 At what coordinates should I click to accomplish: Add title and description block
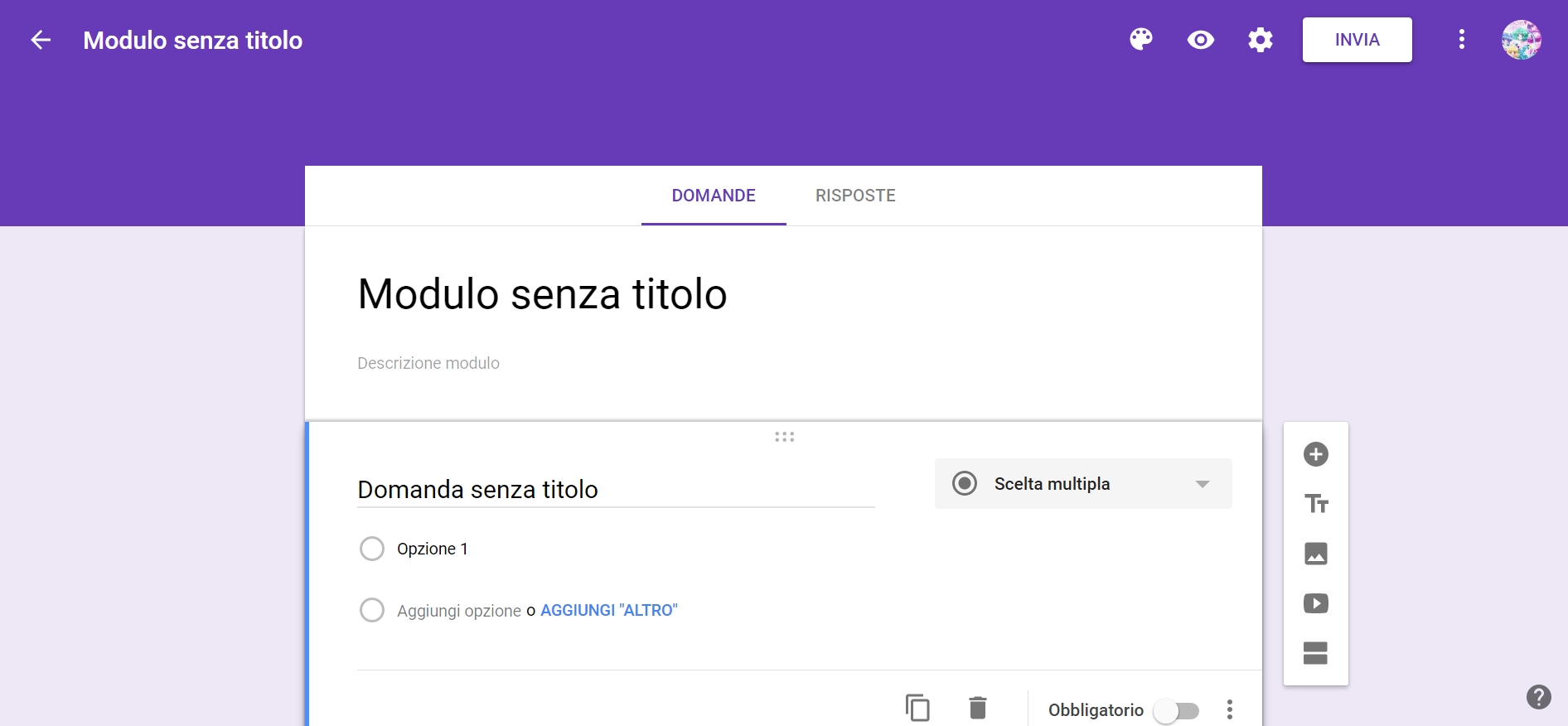[x=1316, y=504]
